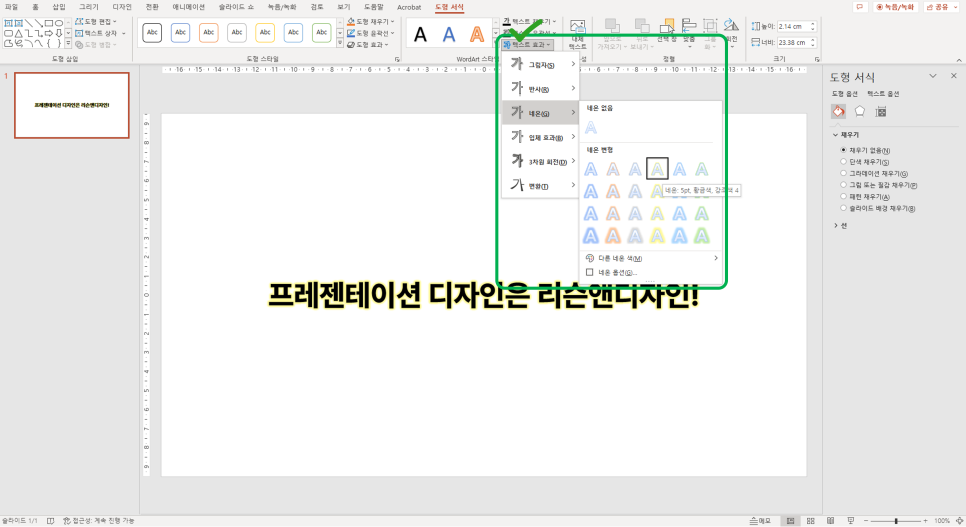Screen dimensions: 966x527
Task: Apply the largest orange glow variant
Action: click(x=613, y=235)
